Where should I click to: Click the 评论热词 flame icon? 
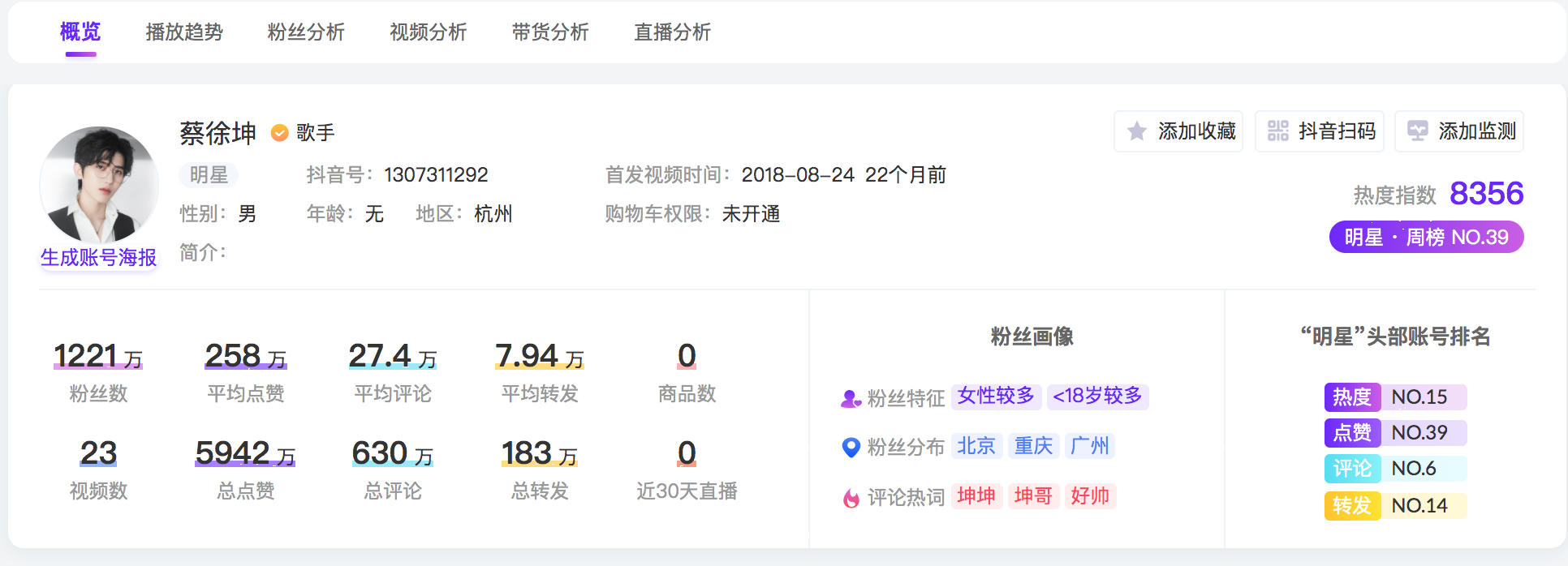pos(851,497)
